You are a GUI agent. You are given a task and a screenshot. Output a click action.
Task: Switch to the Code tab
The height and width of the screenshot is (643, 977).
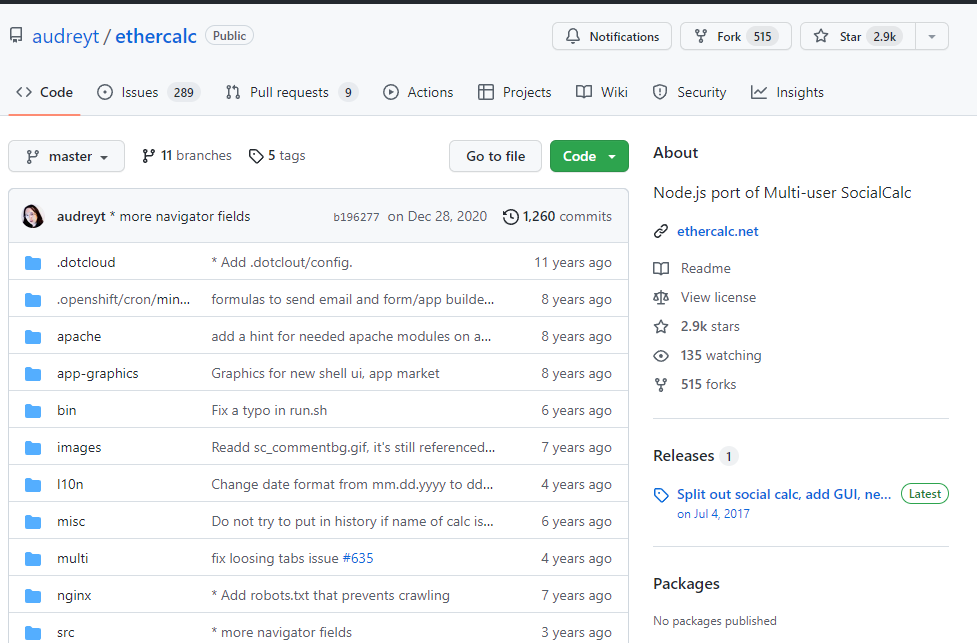coord(44,92)
